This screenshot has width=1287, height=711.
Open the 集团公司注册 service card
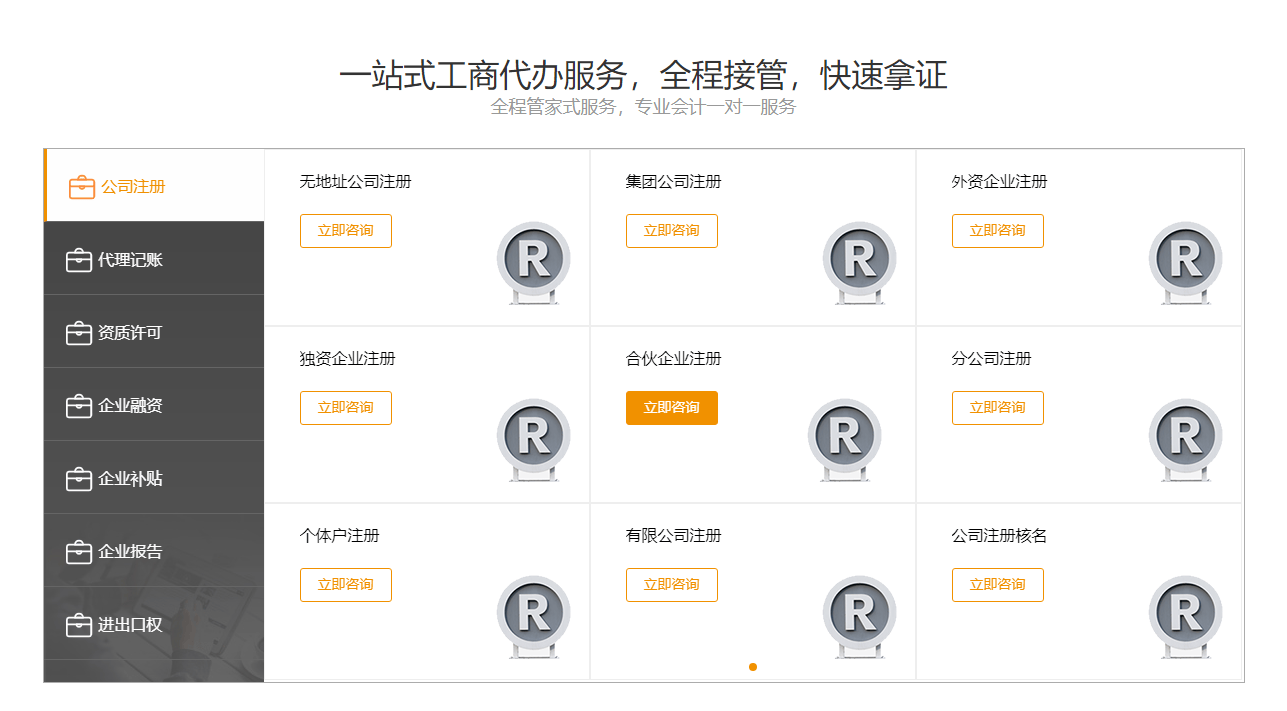click(x=672, y=181)
